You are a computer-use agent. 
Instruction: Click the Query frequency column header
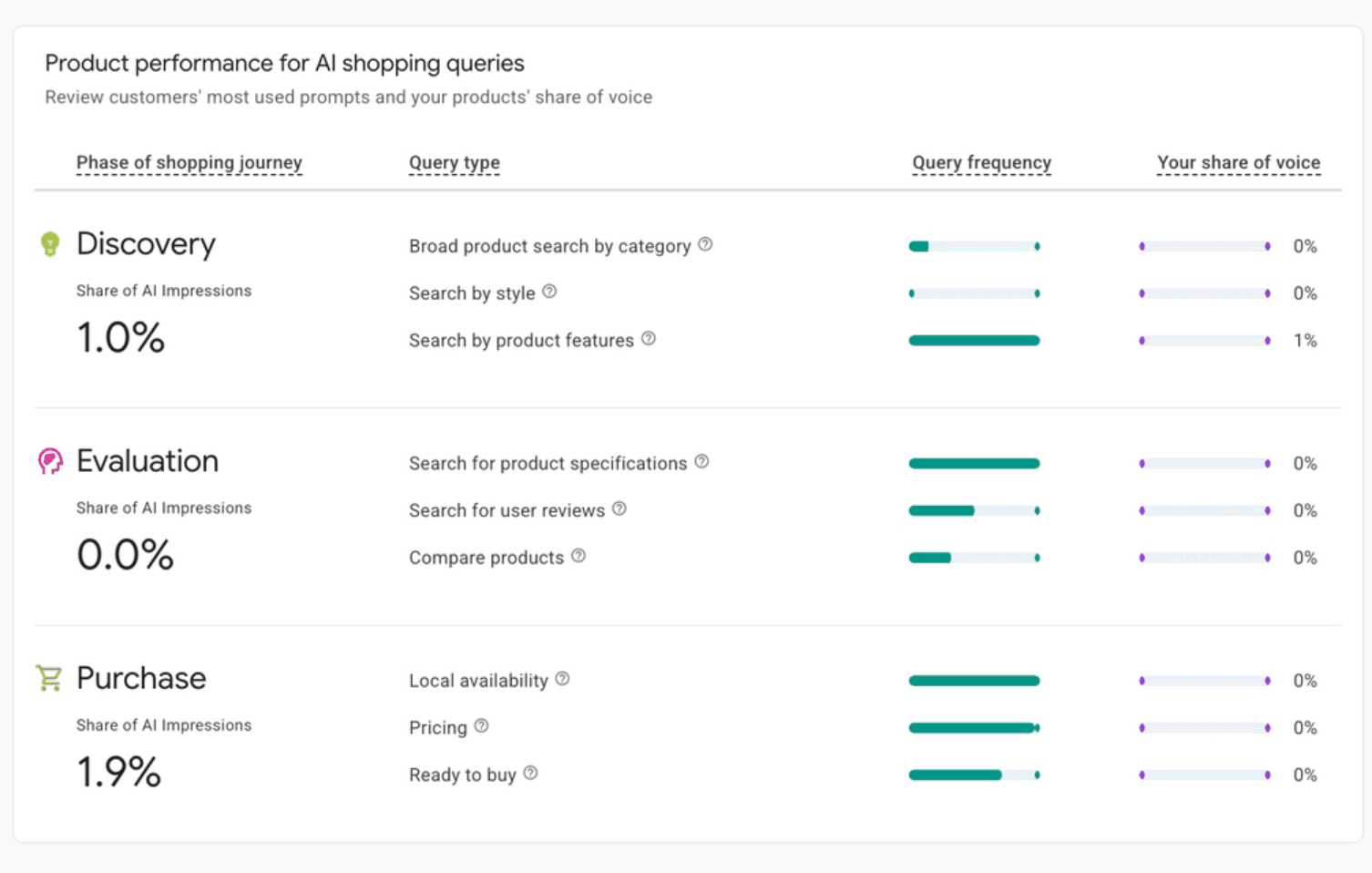click(x=982, y=163)
